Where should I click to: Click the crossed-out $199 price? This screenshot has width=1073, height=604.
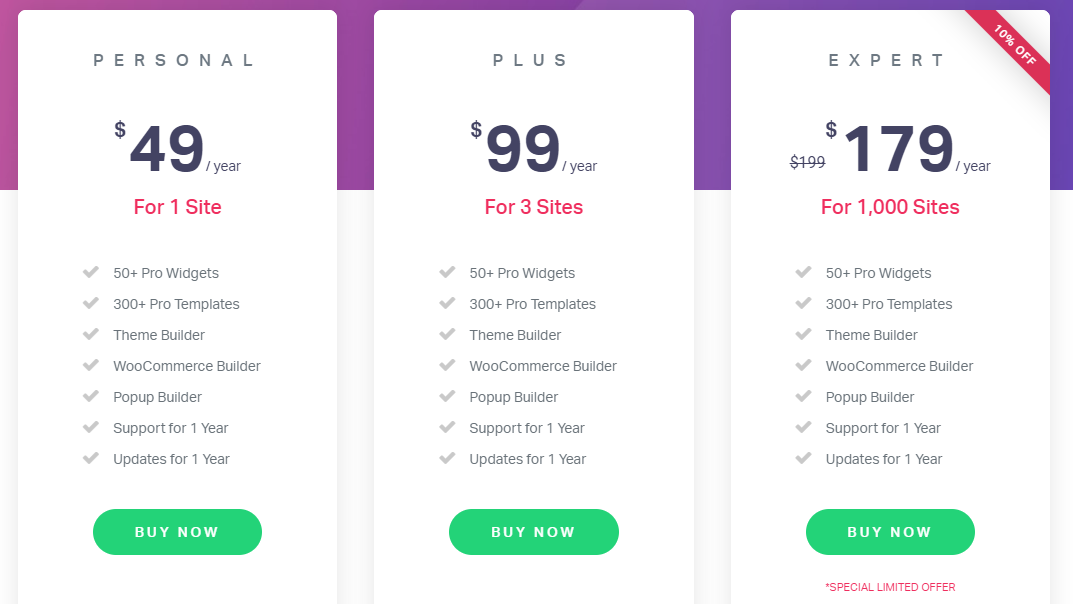[807, 162]
